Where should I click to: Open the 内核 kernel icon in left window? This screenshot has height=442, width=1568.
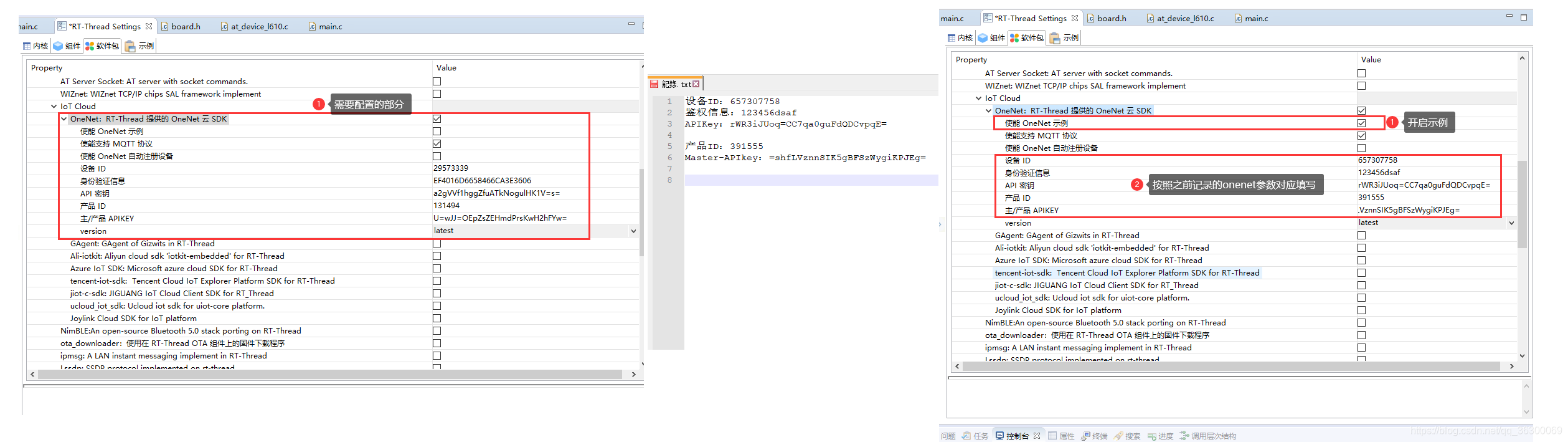[27, 46]
